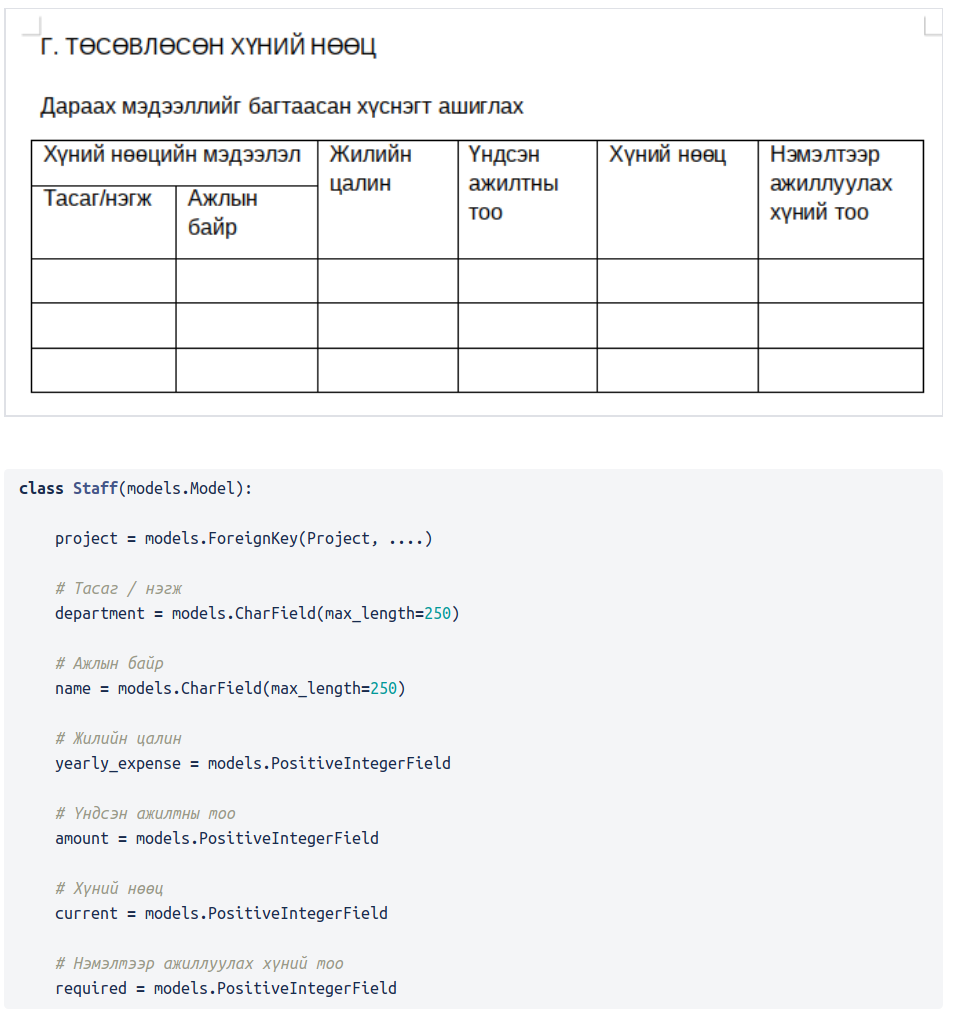Screen dimensions: 954x1023
Task: Click the "Тасаг/нэгж" table header cell
Action: point(98,199)
